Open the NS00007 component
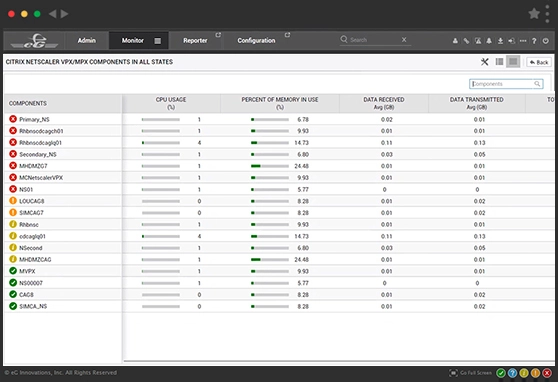Screen dimensions: 558x382 (31, 283)
